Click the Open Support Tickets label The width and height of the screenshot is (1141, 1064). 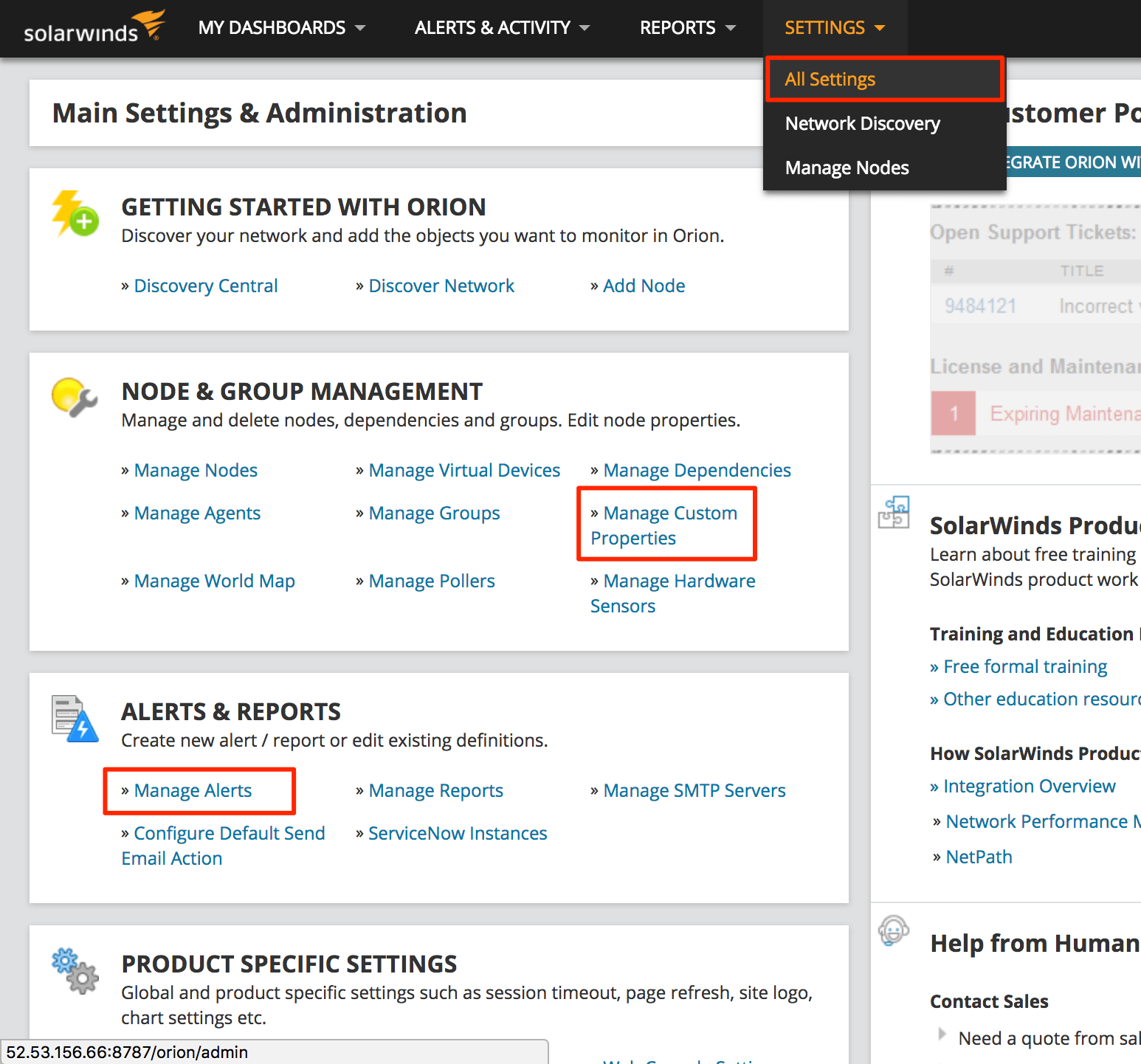point(1033,232)
